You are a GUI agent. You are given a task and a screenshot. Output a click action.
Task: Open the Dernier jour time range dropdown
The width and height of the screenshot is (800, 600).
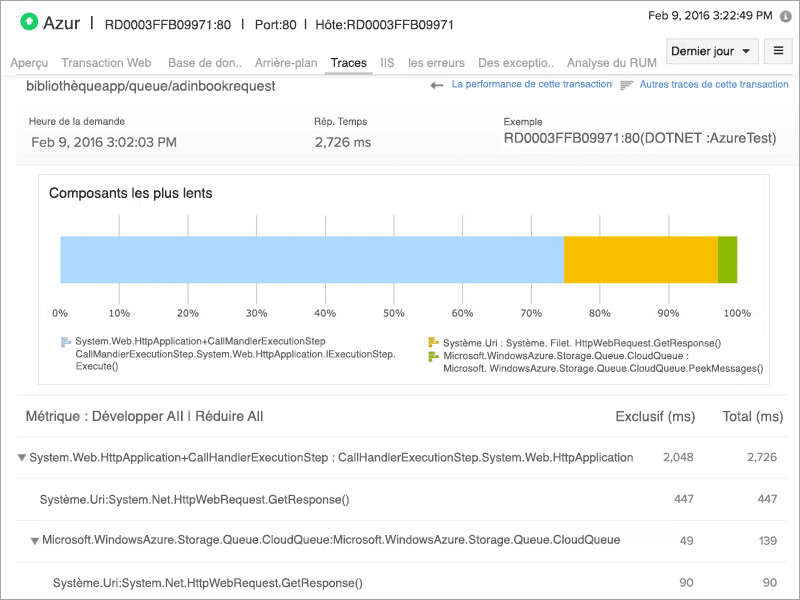pyautogui.click(x=711, y=51)
